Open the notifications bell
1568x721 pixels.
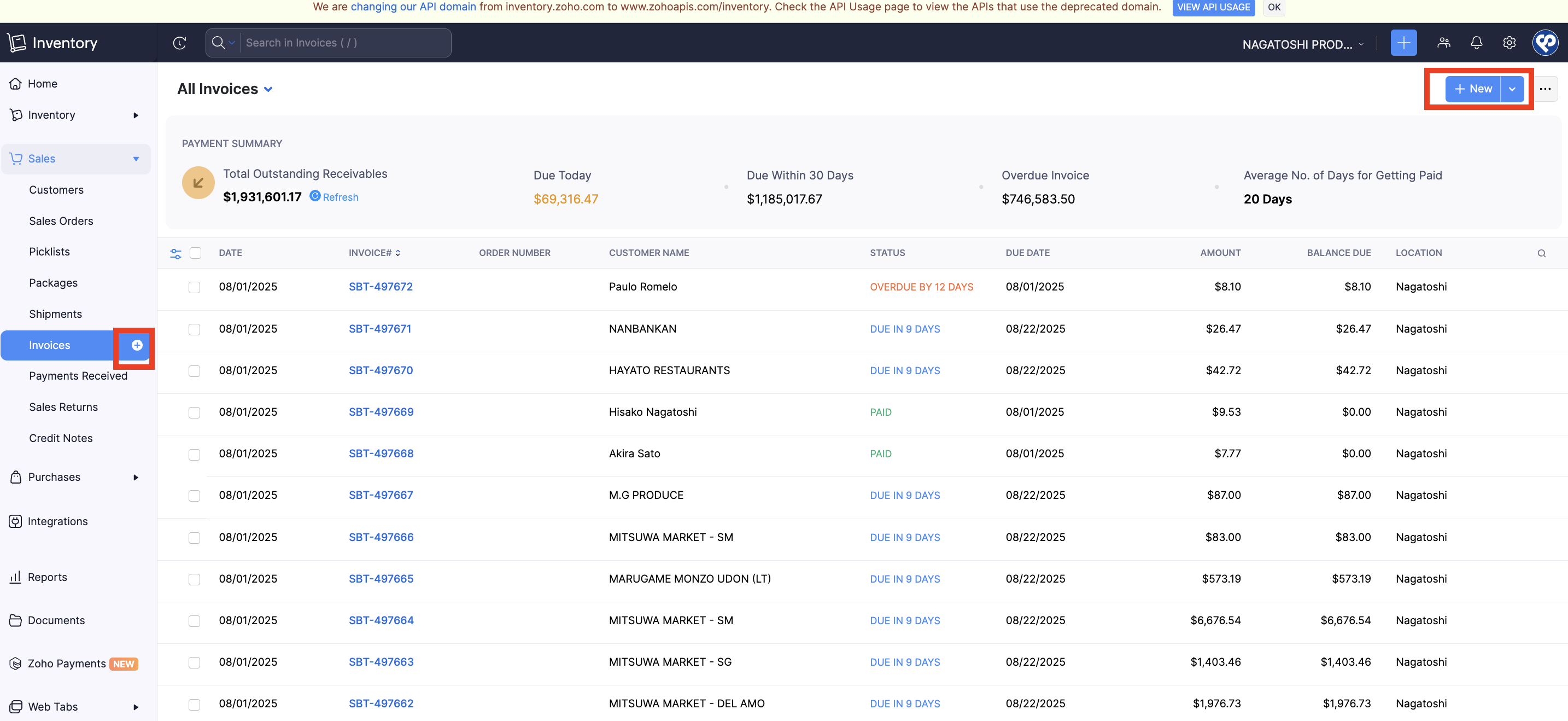point(1476,43)
